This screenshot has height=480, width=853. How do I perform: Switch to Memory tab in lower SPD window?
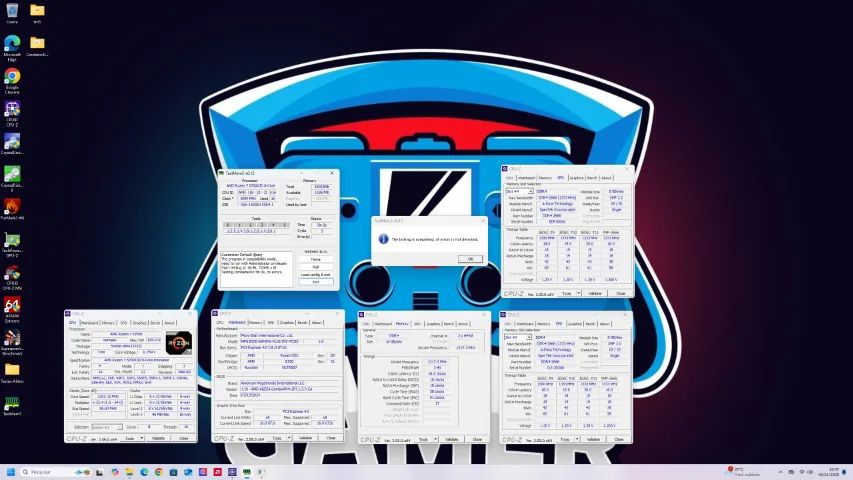point(543,324)
